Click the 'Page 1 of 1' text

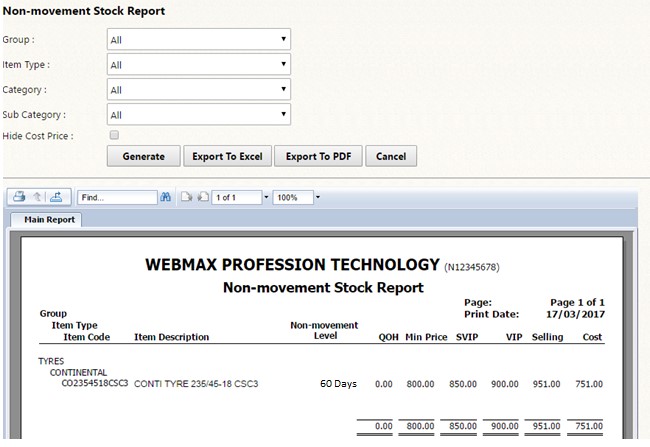coord(577,302)
